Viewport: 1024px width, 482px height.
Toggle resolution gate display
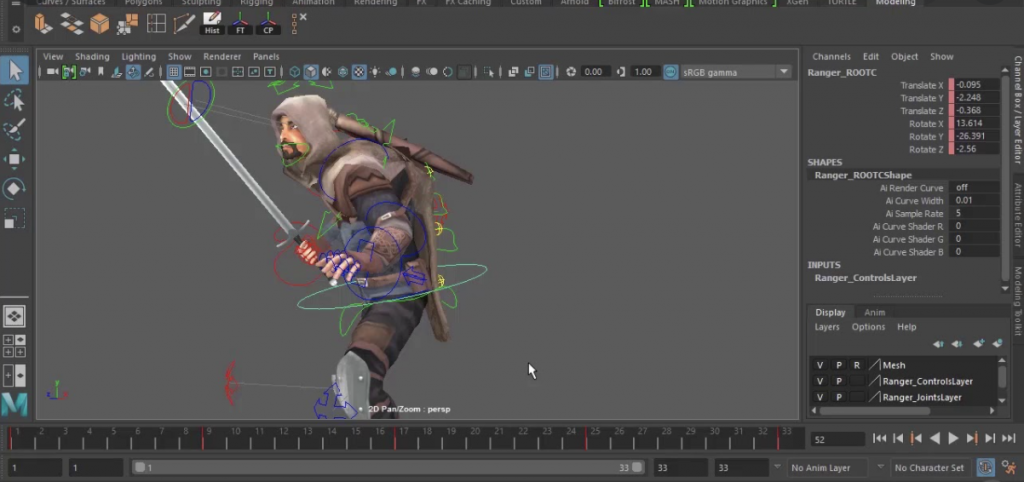[x=206, y=72]
